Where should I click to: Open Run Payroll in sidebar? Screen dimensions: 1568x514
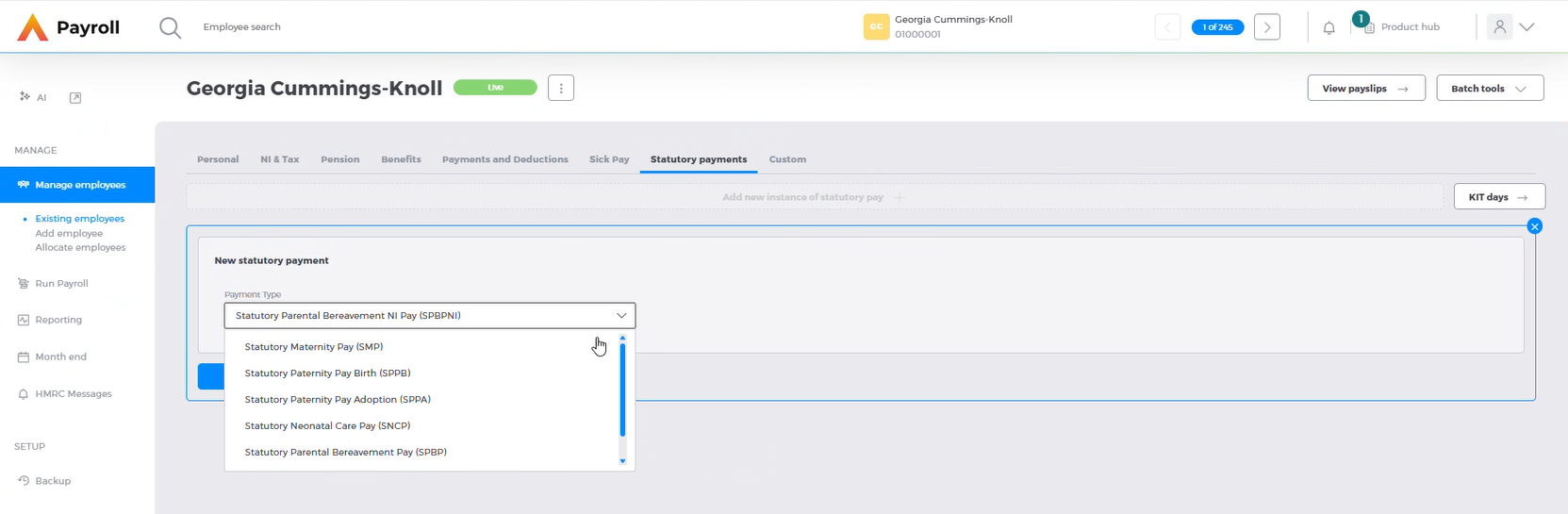point(61,283)
